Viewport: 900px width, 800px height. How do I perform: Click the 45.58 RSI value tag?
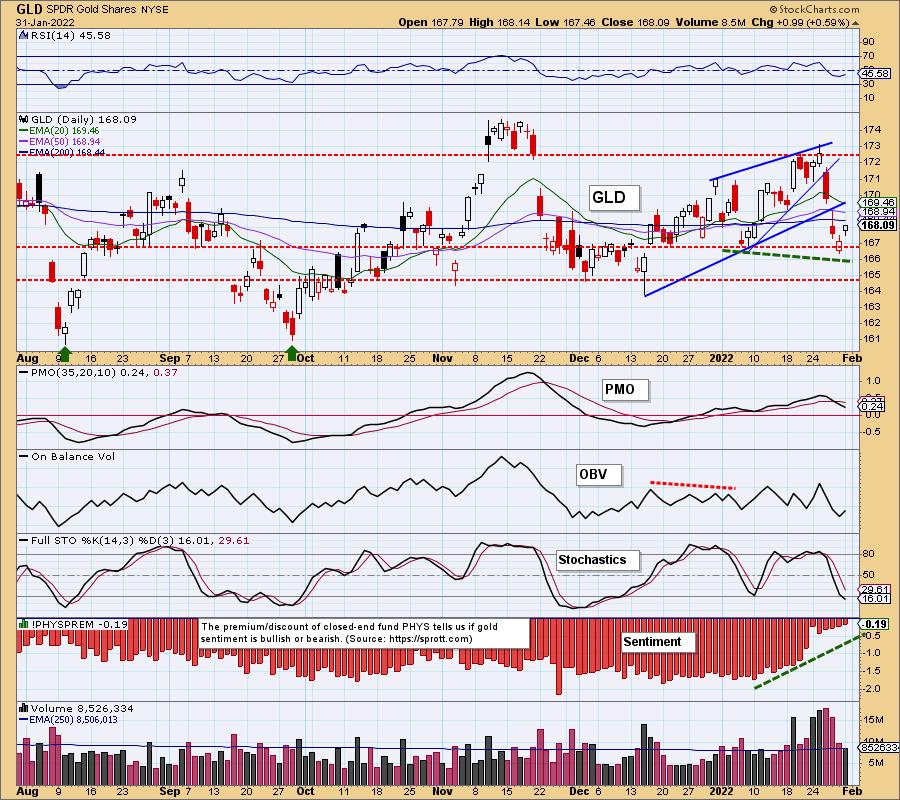pyautogui.click(x=876, y=73)
